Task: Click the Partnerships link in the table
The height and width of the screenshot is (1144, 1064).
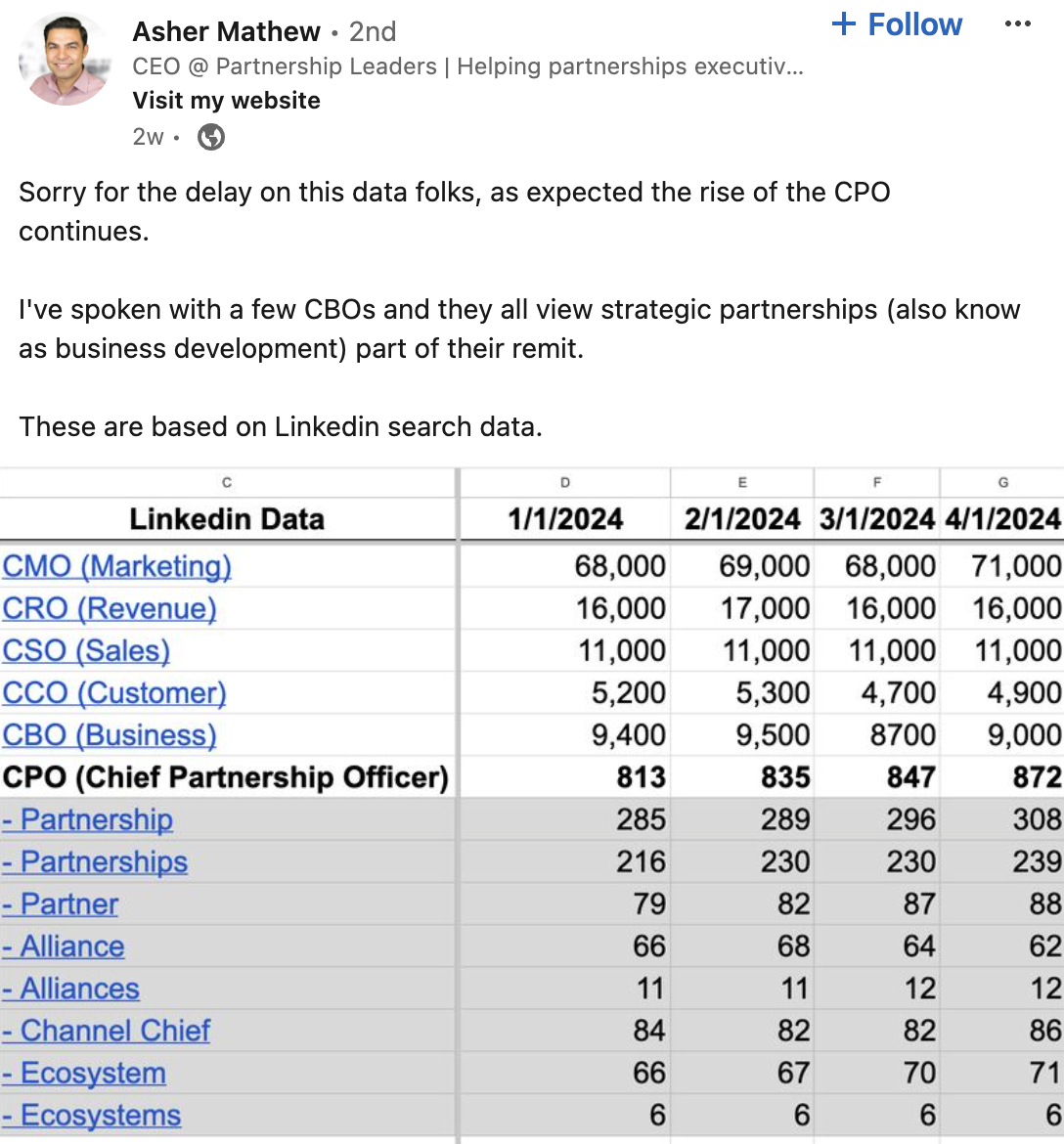Action: click(96, 862)
